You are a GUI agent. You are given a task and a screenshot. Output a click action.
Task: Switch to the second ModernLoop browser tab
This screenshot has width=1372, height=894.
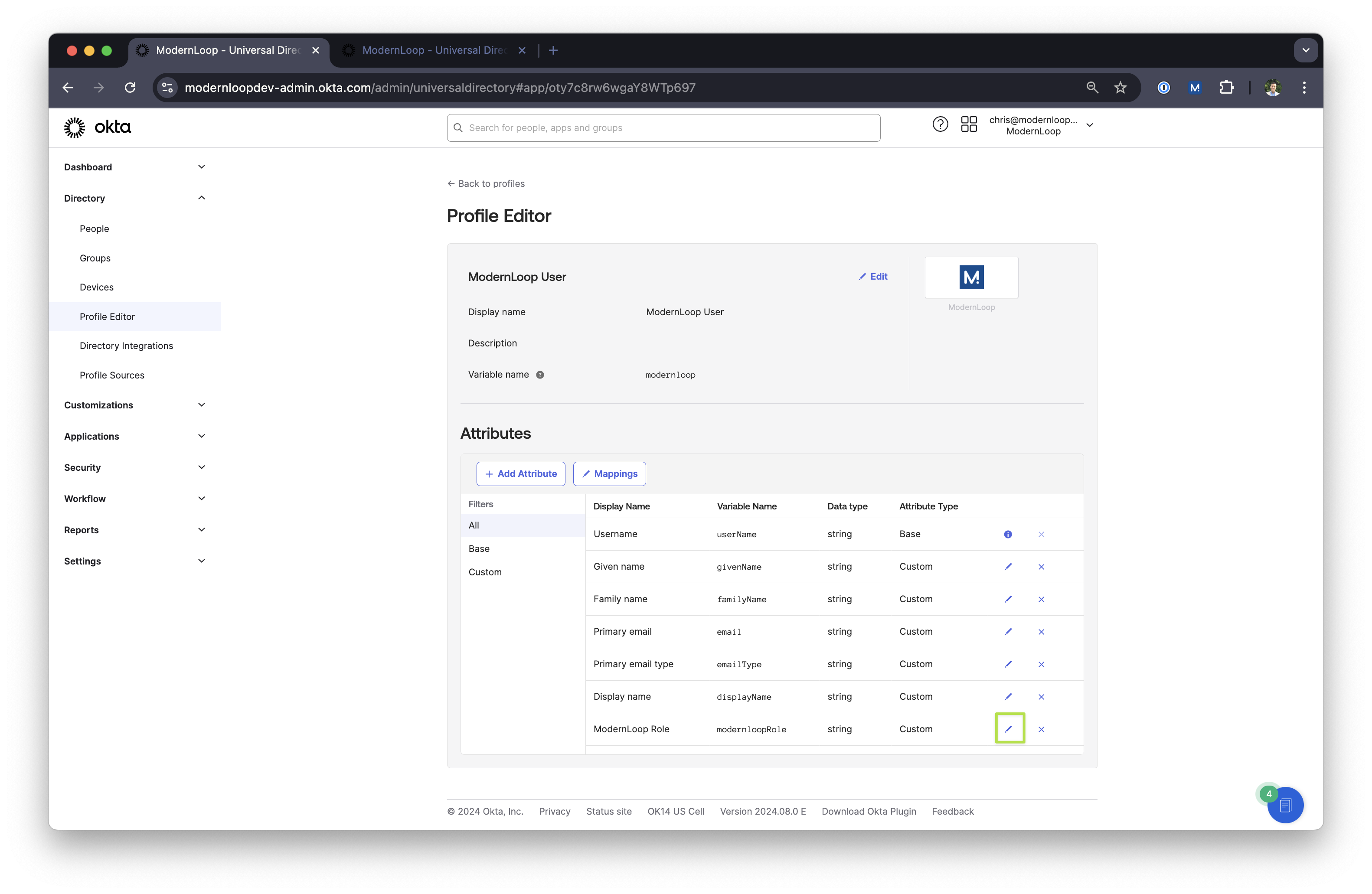(x=434, y=50)
